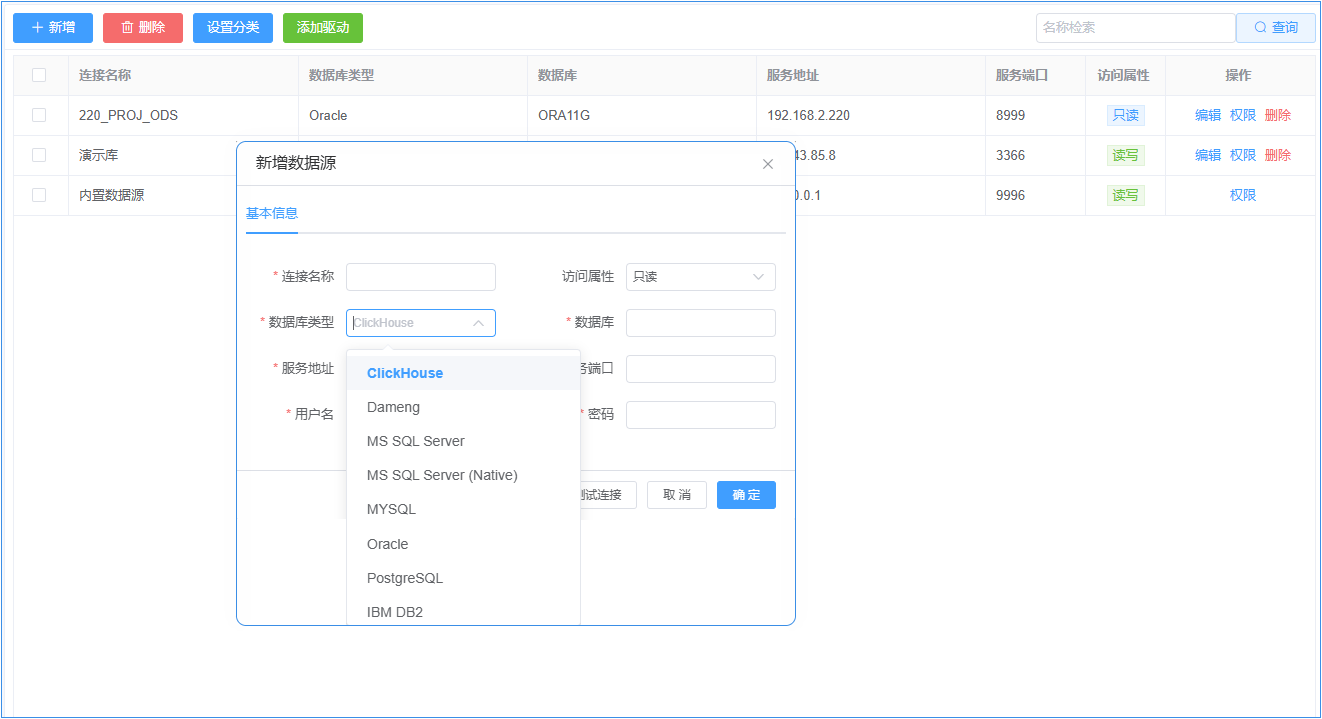Screen dimensions: 1322x719
Task: Click the 服务端口 column header
Action: tap(1022, 75)
